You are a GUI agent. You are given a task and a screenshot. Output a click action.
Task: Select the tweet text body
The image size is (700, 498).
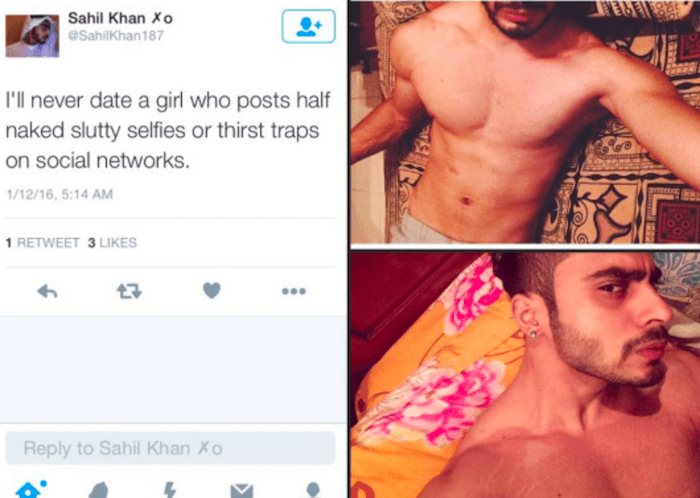coord(168,130)
